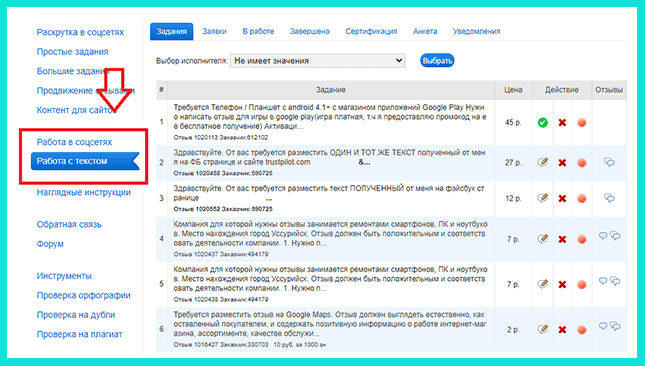Open the Сертификация tab
645x366 pixels.
[371, 31]
